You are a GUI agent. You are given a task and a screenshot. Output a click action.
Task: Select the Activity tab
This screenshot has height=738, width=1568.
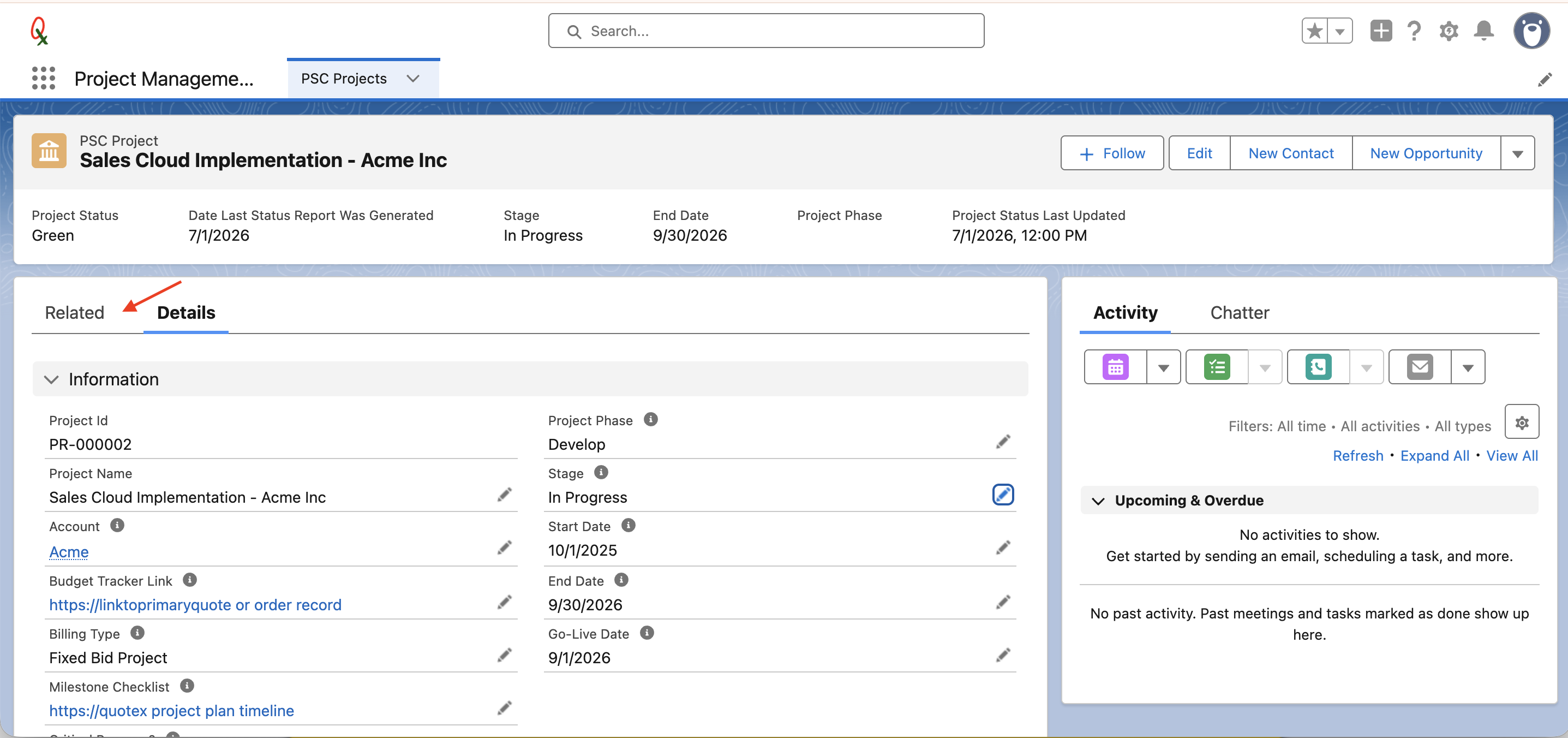coord(1125,312)
